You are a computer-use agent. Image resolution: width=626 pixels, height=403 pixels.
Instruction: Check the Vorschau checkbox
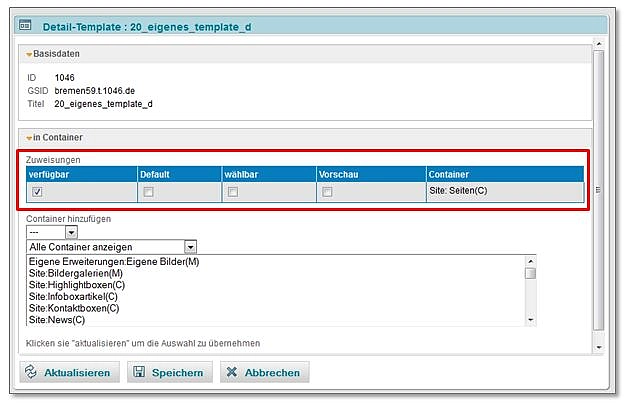(x=327, y=192)
